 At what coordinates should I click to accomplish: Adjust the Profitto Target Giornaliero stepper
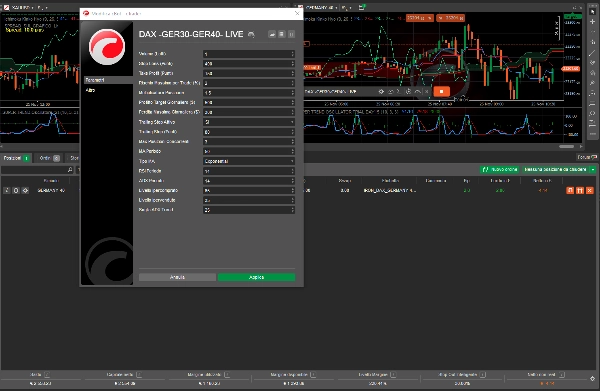(x=292, y=103)
